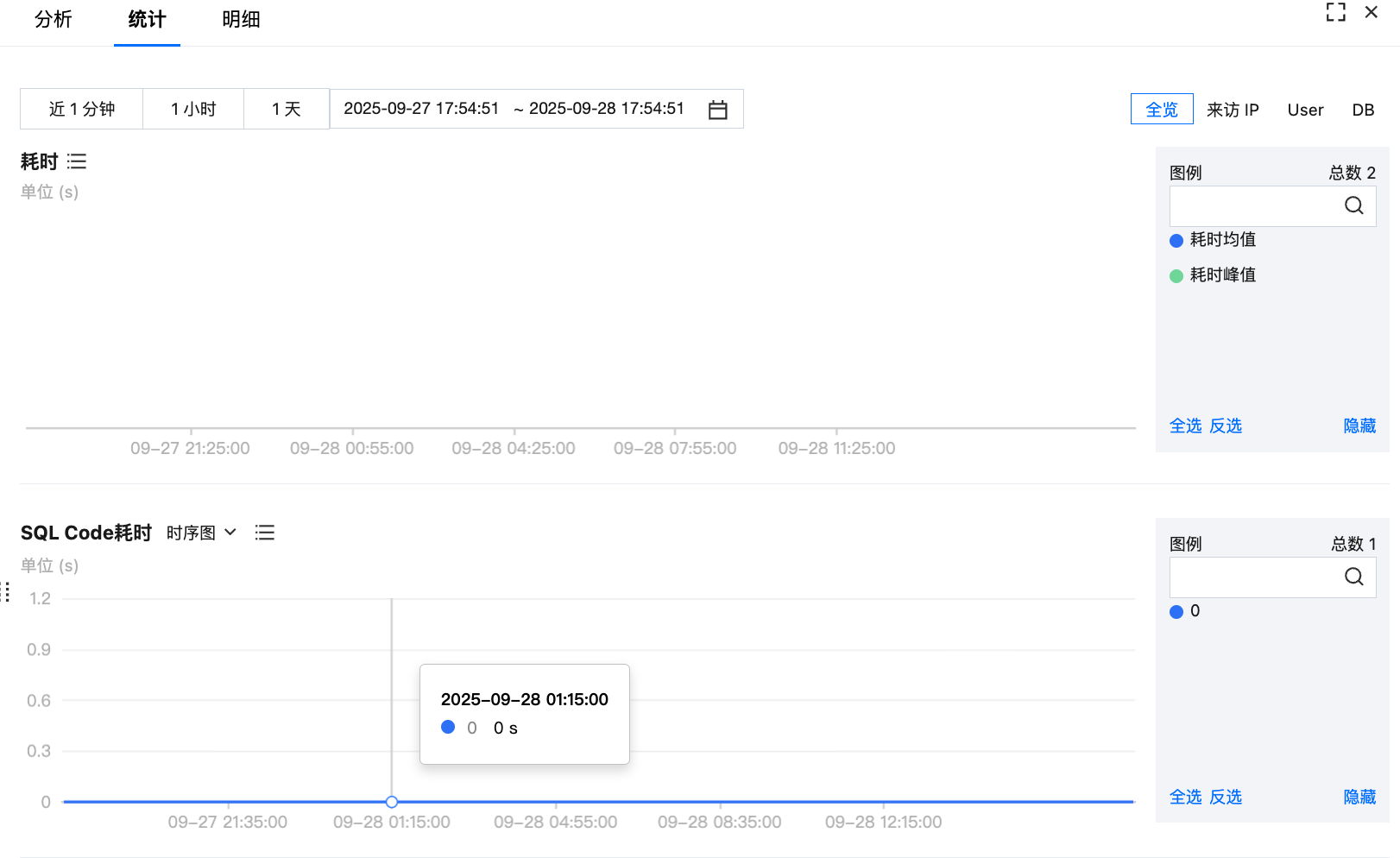Viewport: 1400px width, 858px height.
Task: Open the calendar date range picker icon
Action: (x=717, y=110)
